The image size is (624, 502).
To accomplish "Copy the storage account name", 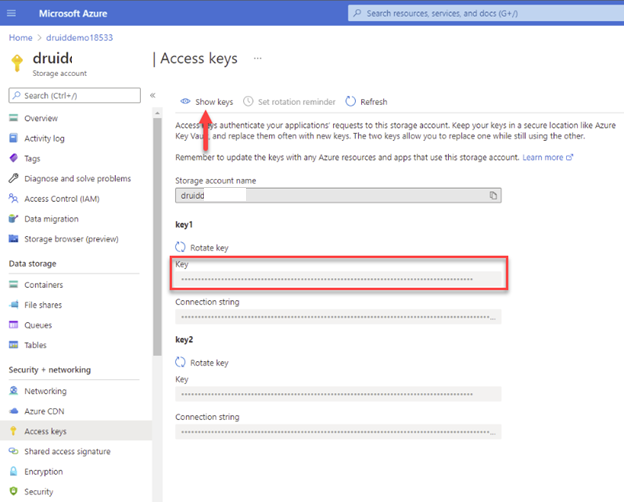I will (x=493, y=196).
